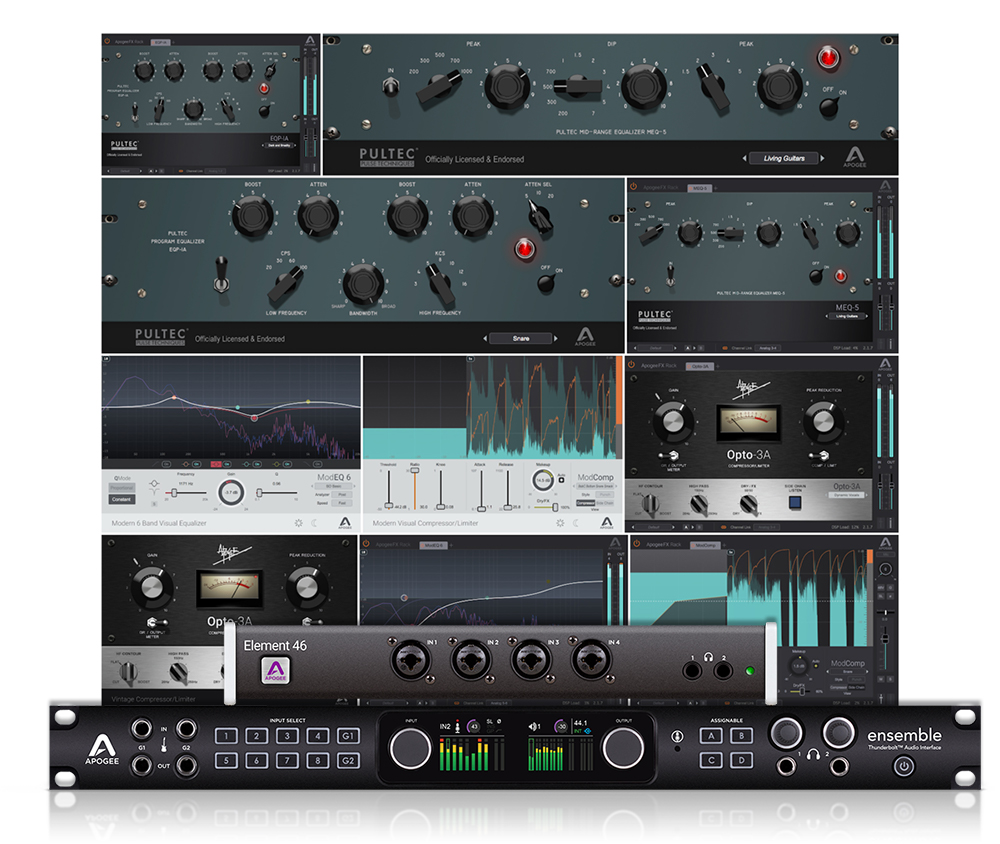Switch to the MEQ-5 tab in ApogeeFX Rack
1000x844 pixels.
pos(700,188)
